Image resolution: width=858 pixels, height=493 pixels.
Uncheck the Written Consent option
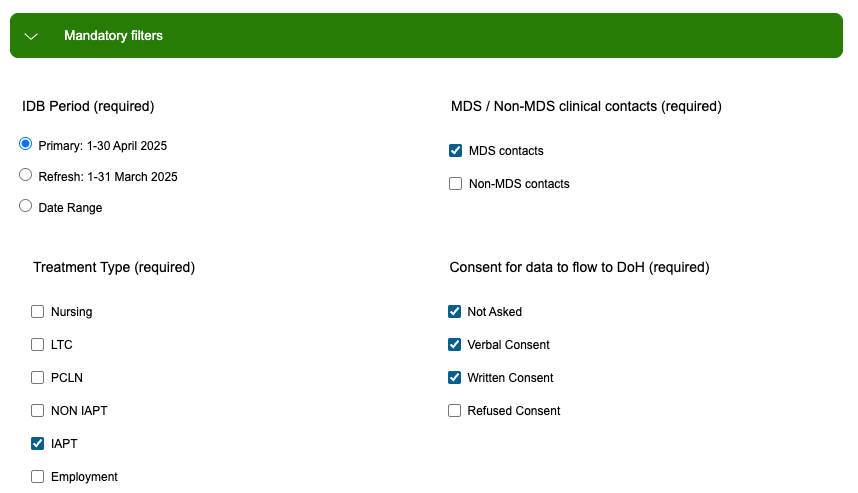tap(455, 378)
